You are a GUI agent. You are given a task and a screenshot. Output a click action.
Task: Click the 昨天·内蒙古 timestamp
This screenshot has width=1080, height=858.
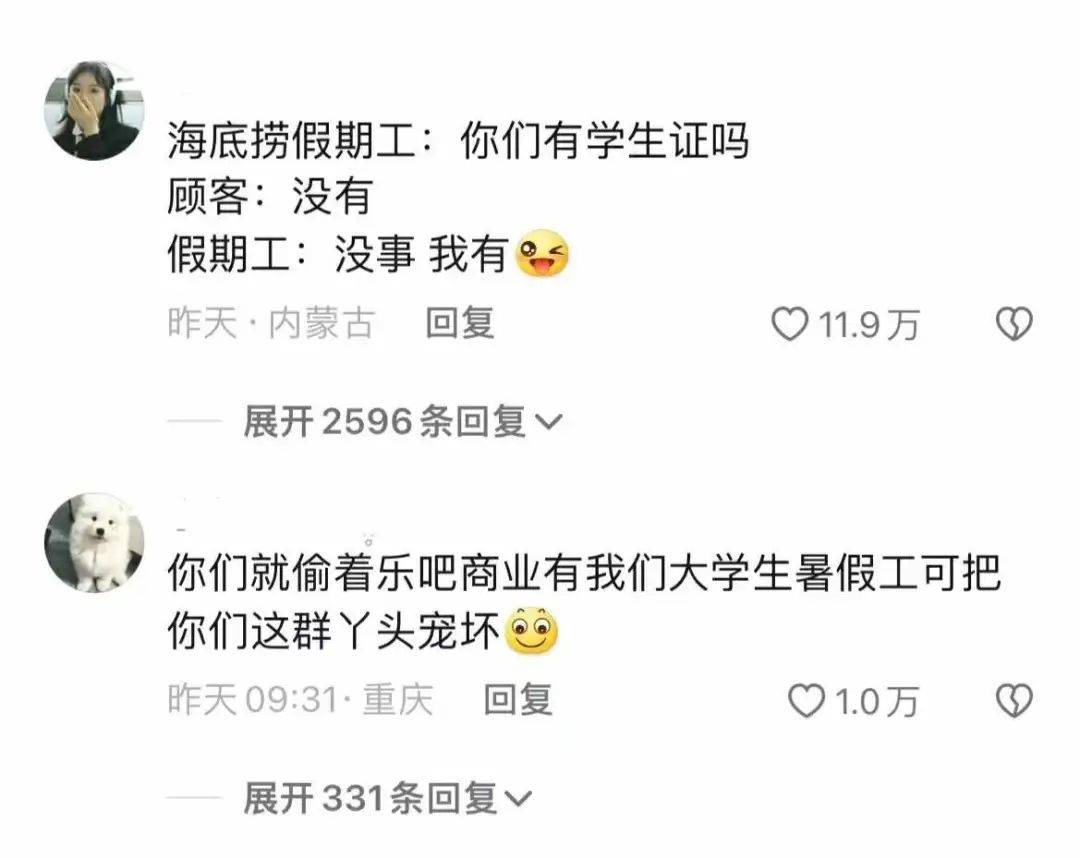tap(271, 324)
